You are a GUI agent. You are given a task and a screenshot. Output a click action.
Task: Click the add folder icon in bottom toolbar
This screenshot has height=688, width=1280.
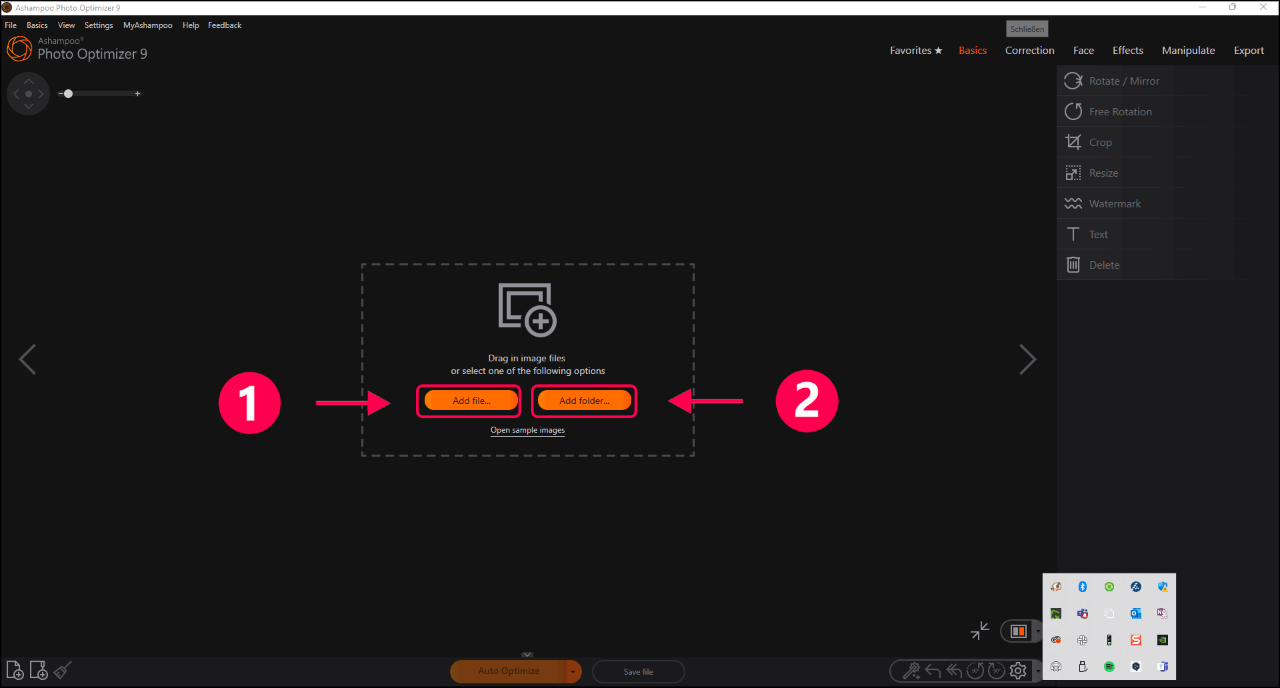coord(39,671)
